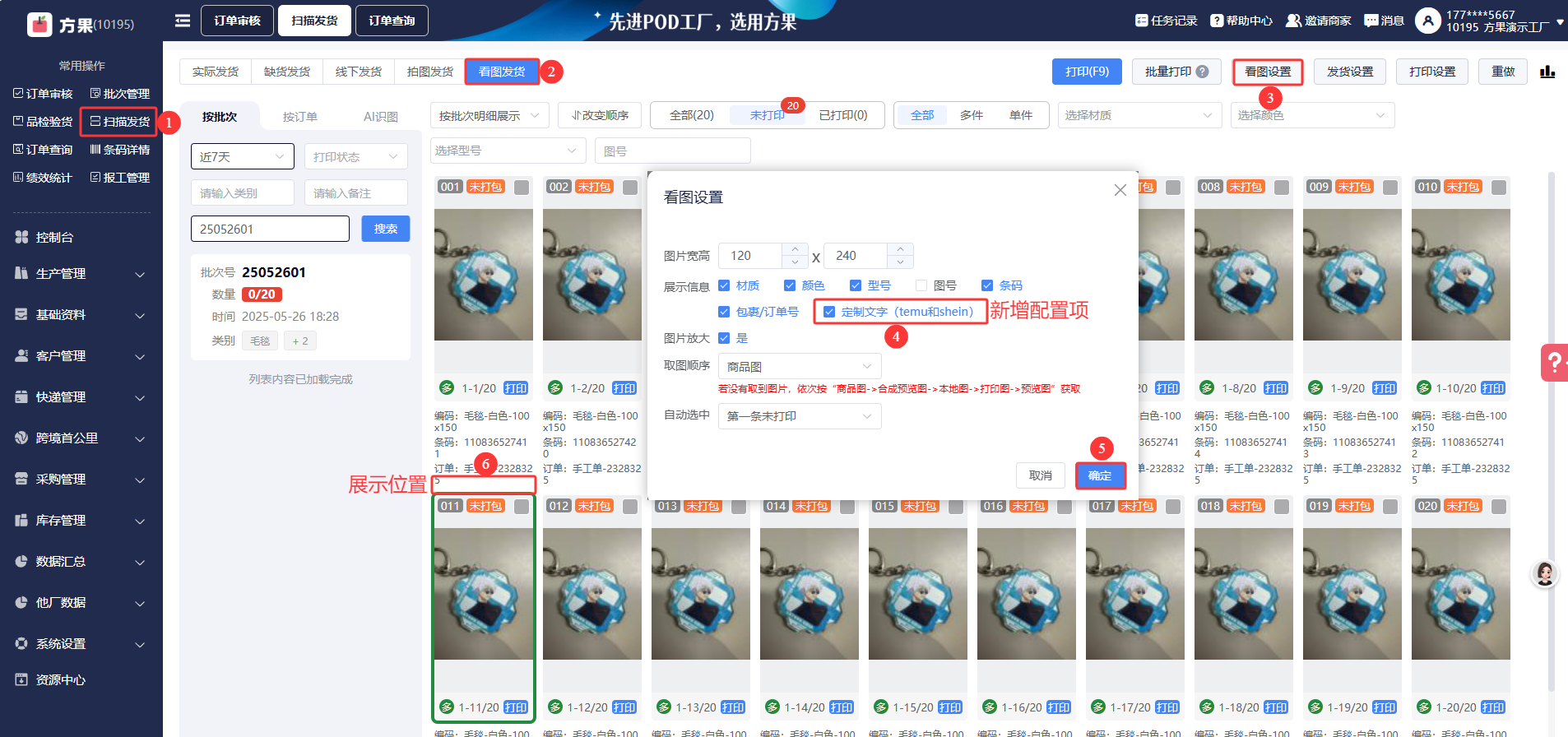The width and height of the screenshot is (1568, 737).
Task: Open the 选择颜色 dropdown
Action: pos(1312,115)
